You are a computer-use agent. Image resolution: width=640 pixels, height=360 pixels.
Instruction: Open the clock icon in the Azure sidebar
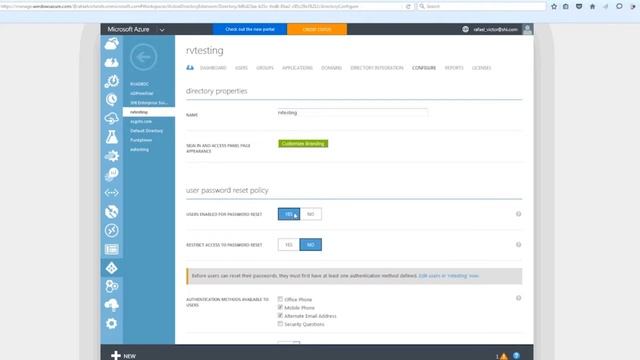coord(111,100)
